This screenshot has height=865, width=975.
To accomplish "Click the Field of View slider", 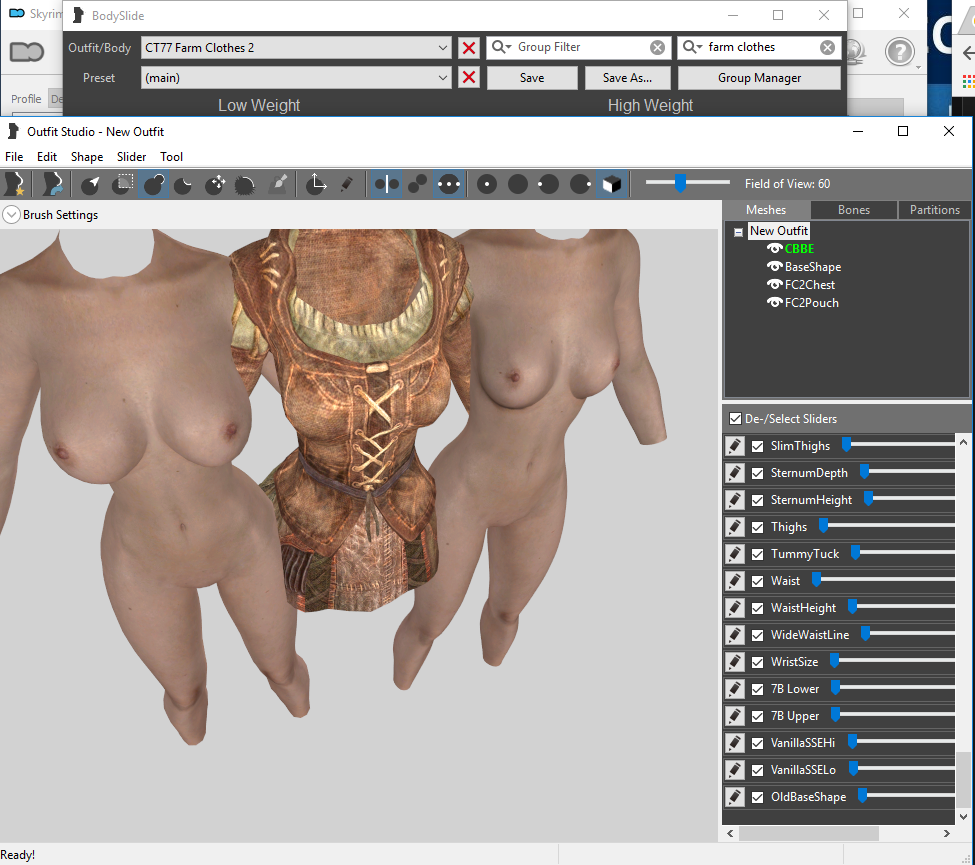I will [687, 183].
